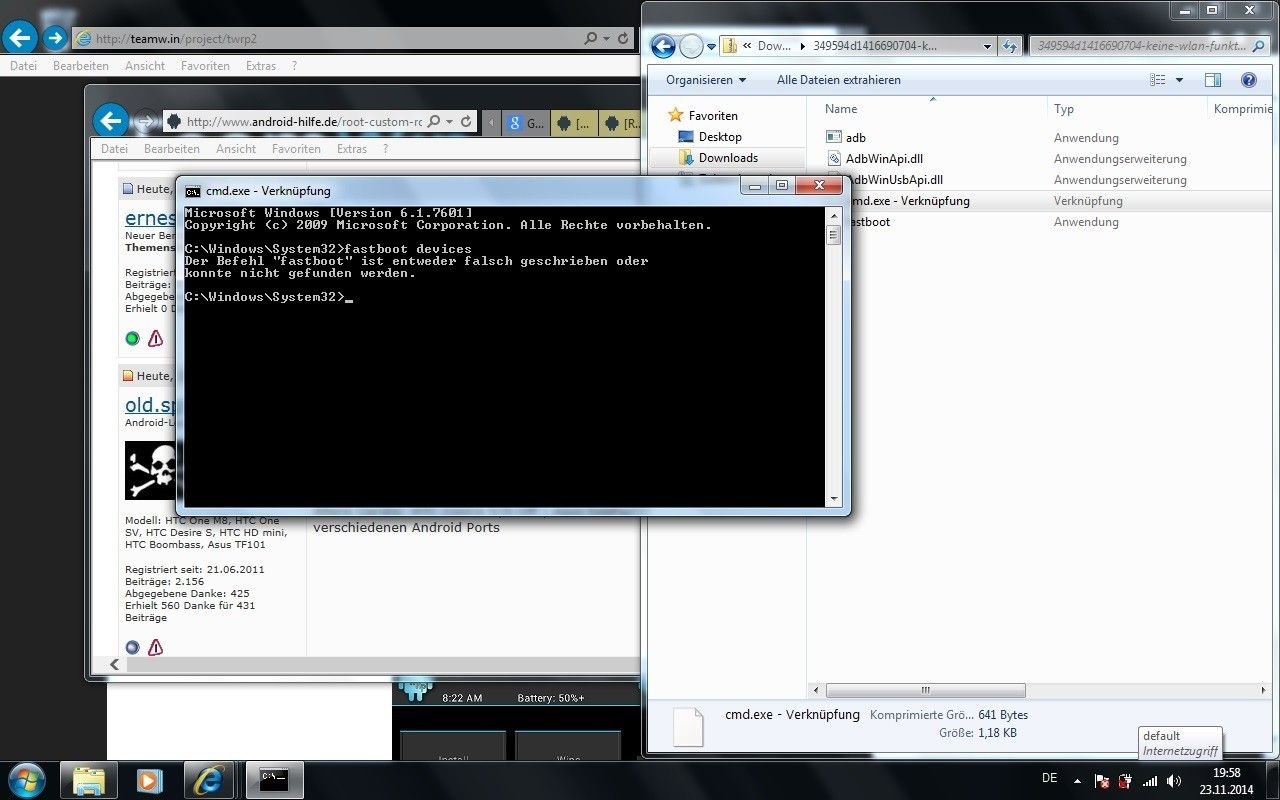Screen dimensions: 1280x800
Task: Refresh the teamw.in page
Action: click(624, 39)
